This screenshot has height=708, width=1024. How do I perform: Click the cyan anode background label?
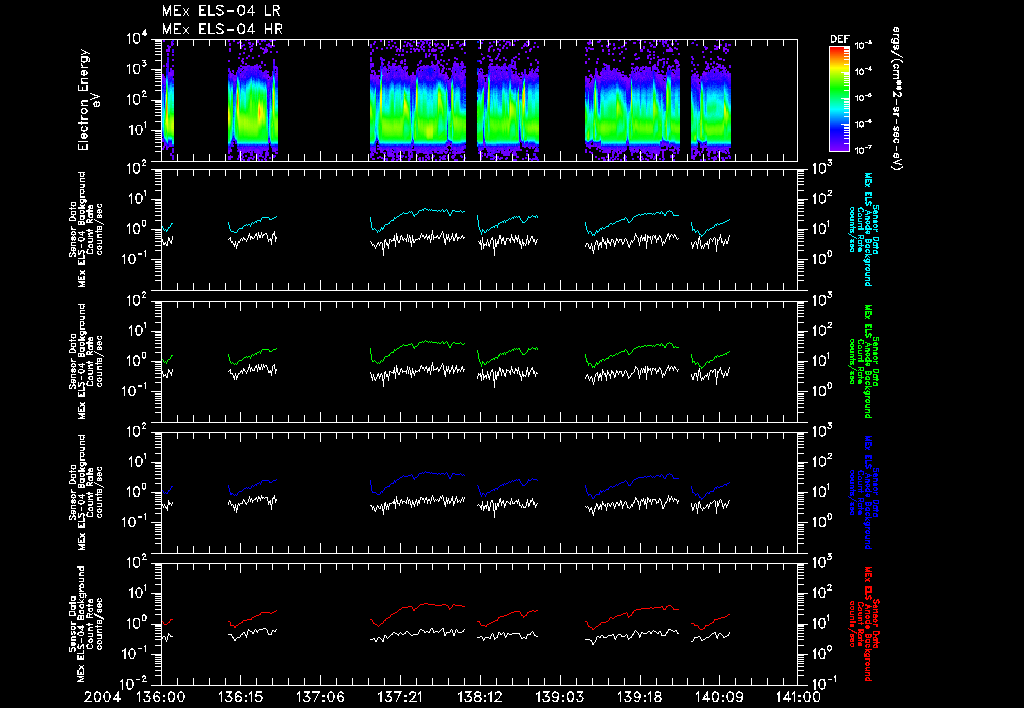pyautogui.click(x=863, y=229)
